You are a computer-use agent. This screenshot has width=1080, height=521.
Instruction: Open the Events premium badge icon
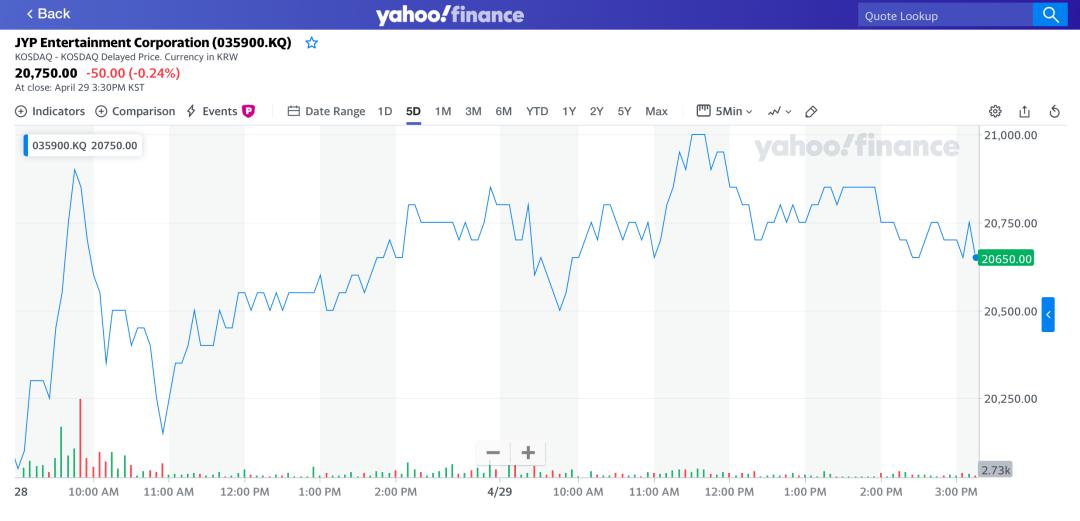248,111
